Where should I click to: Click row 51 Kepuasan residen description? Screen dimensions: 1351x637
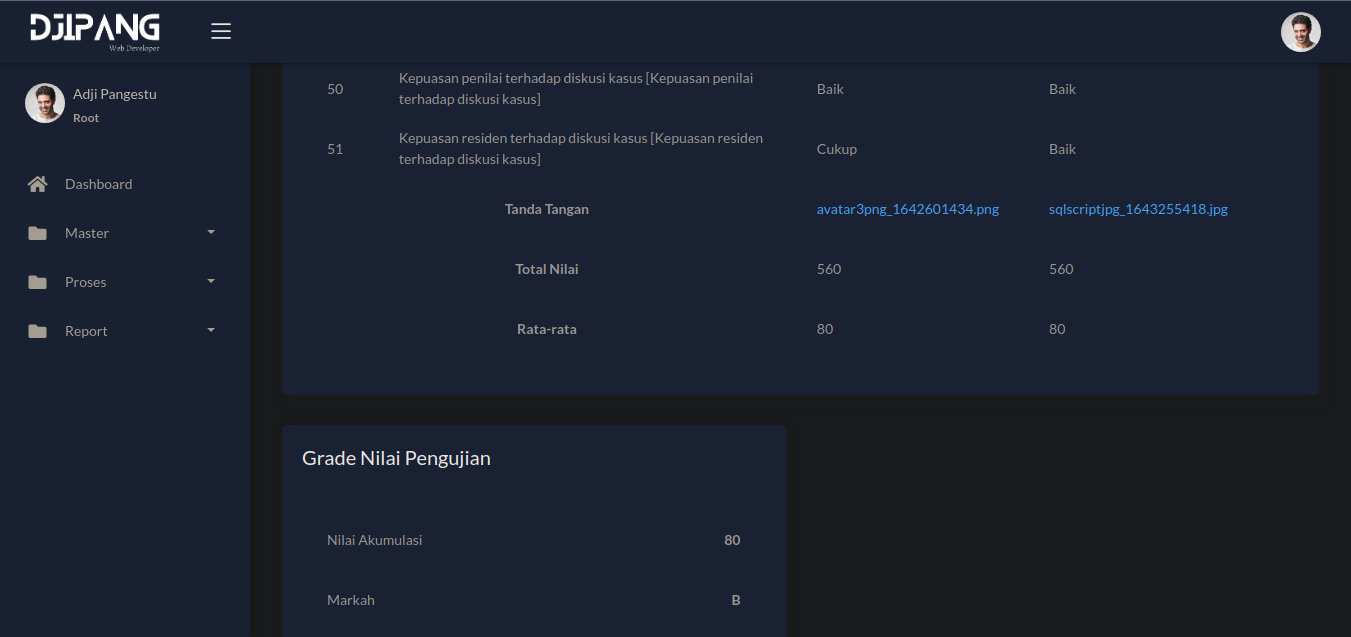(580, 149)
